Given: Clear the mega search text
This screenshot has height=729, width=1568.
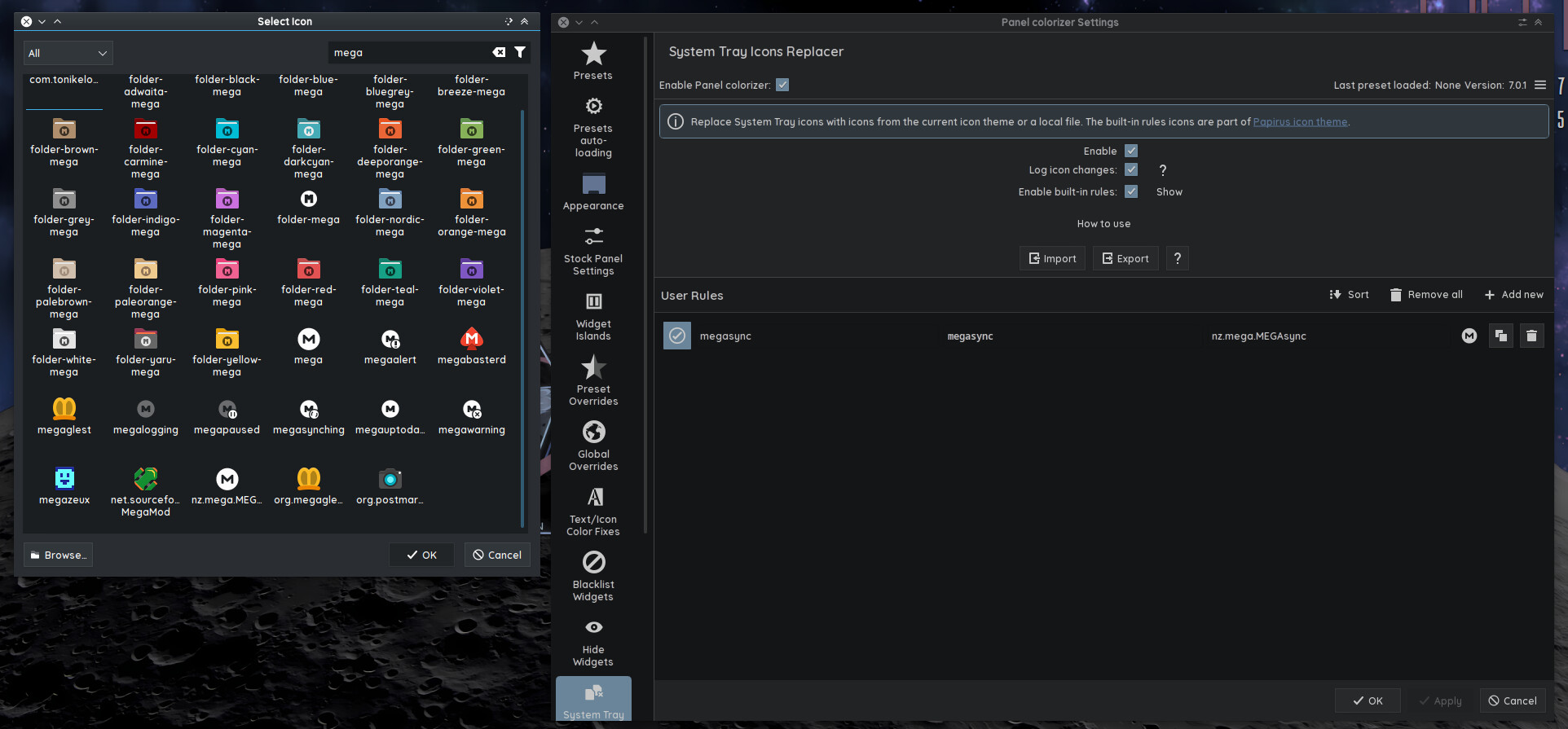Looking at the screenshot, I should tap(499, 53).
